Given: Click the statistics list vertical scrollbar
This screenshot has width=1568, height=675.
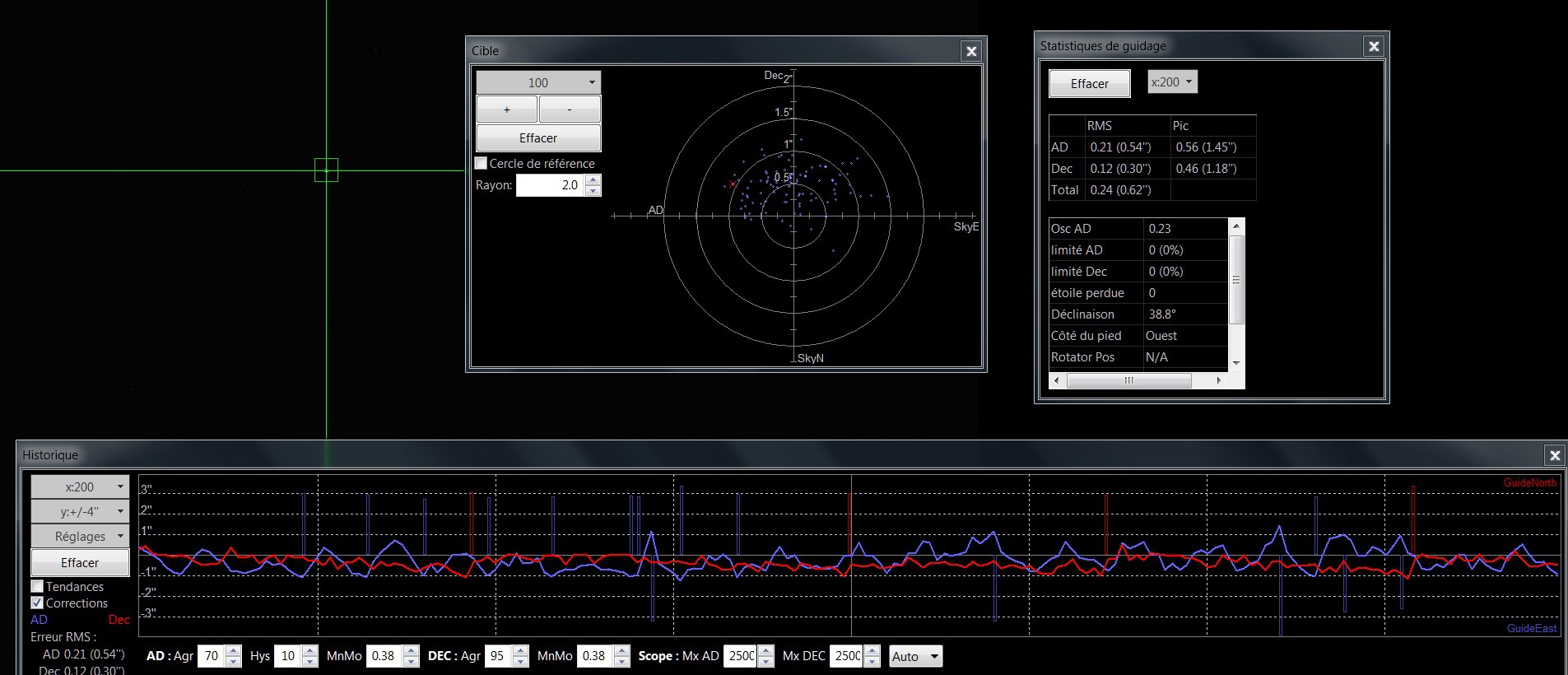Looking at the screenshot, I should click(1235, 280).
